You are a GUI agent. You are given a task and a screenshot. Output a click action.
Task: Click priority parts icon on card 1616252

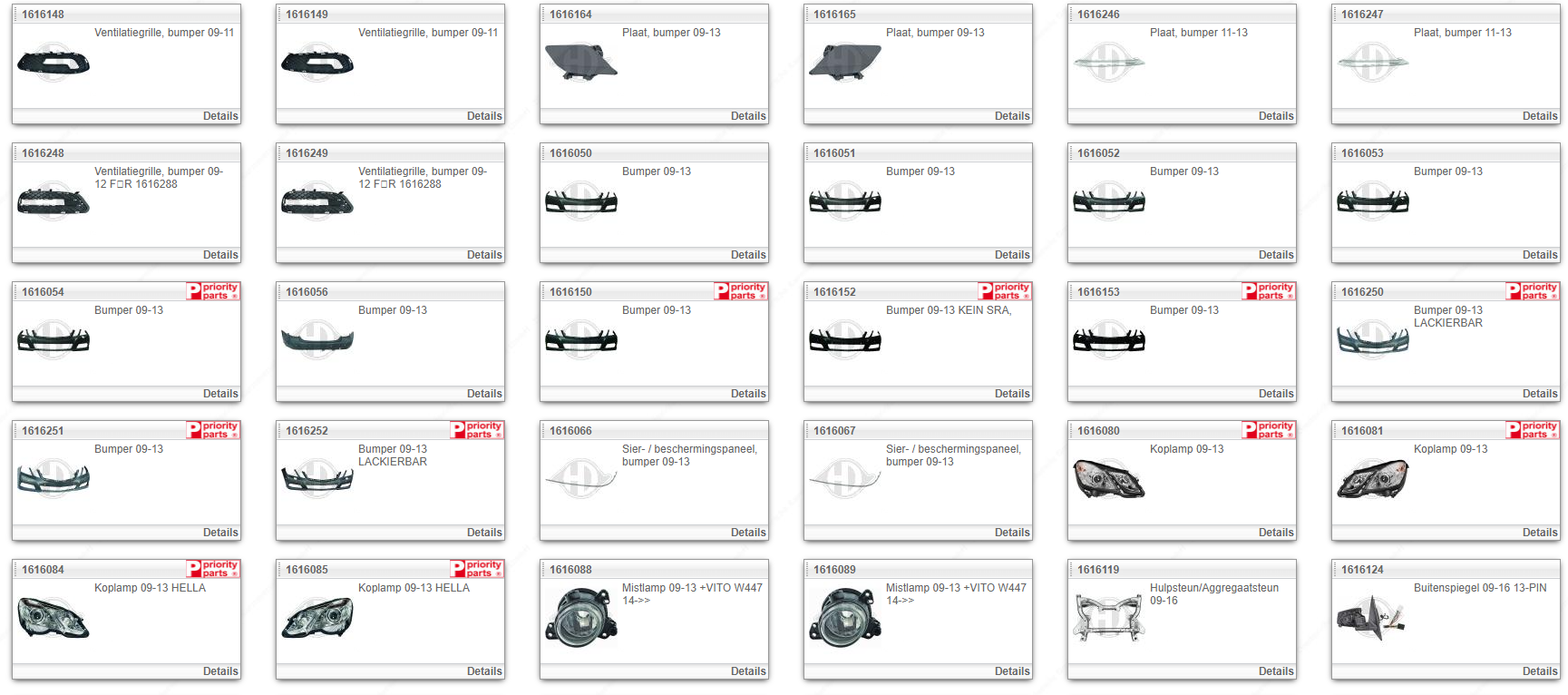477,430
